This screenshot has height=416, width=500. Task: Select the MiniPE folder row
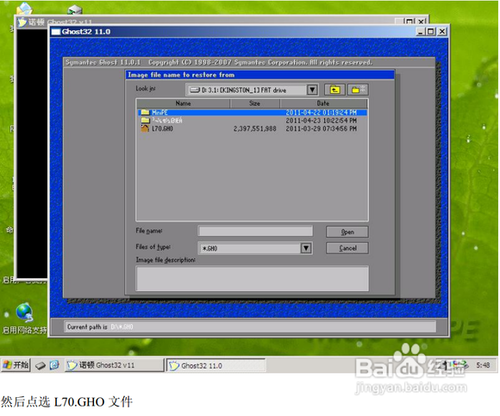(253, 113)
